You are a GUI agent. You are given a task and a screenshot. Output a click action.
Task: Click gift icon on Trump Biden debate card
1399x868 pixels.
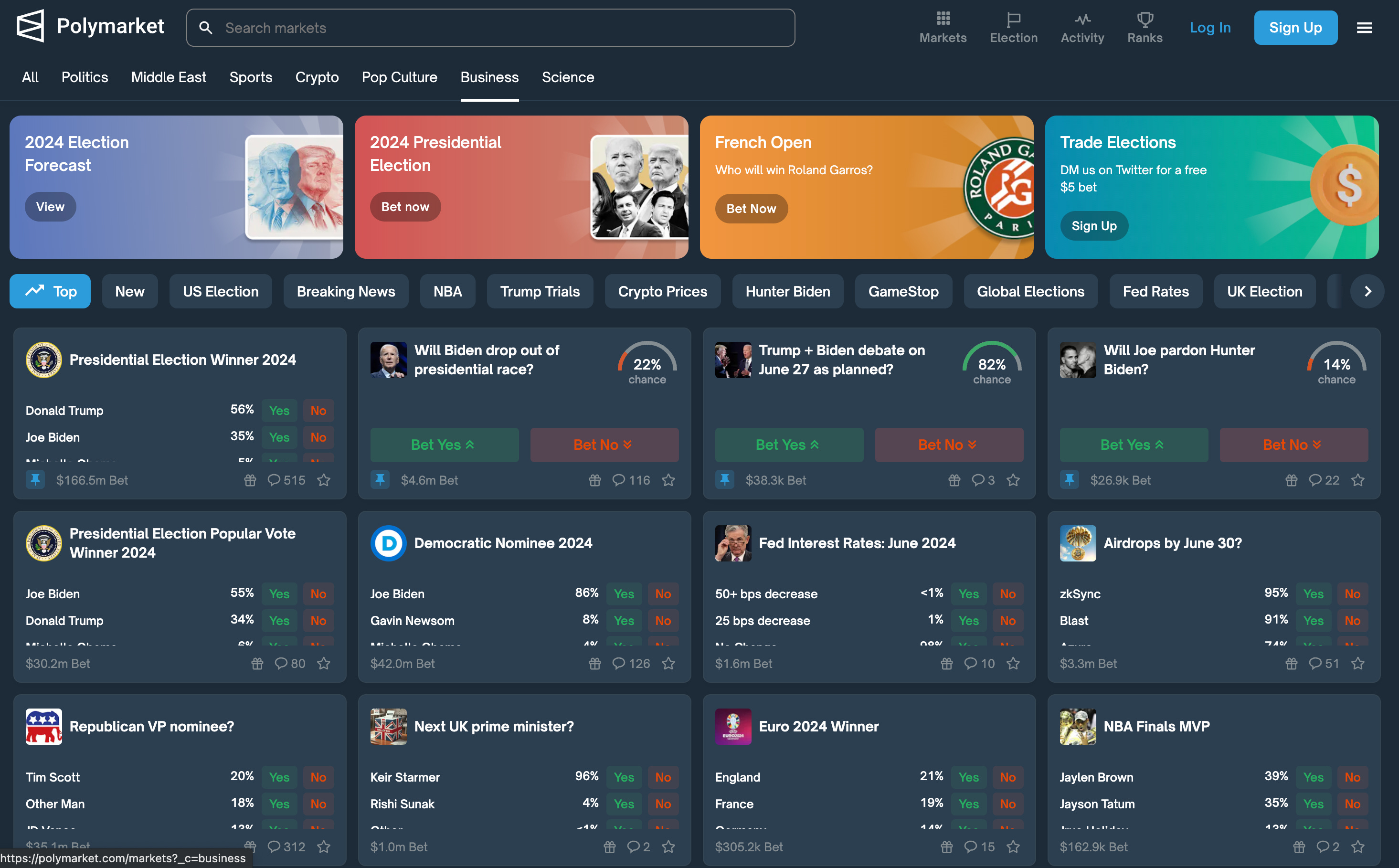coord(954,480)
